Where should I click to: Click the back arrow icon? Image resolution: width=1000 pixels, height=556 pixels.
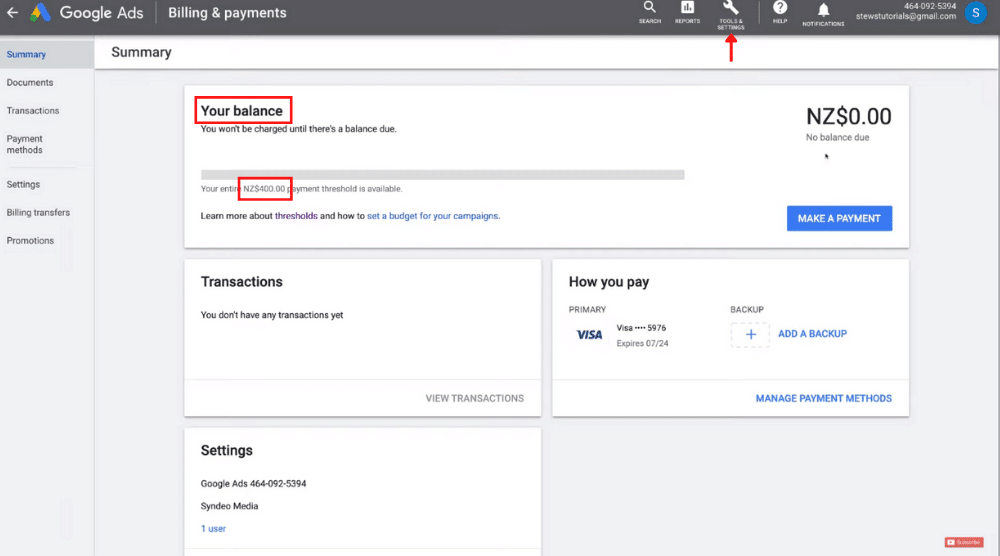[13, 12]
